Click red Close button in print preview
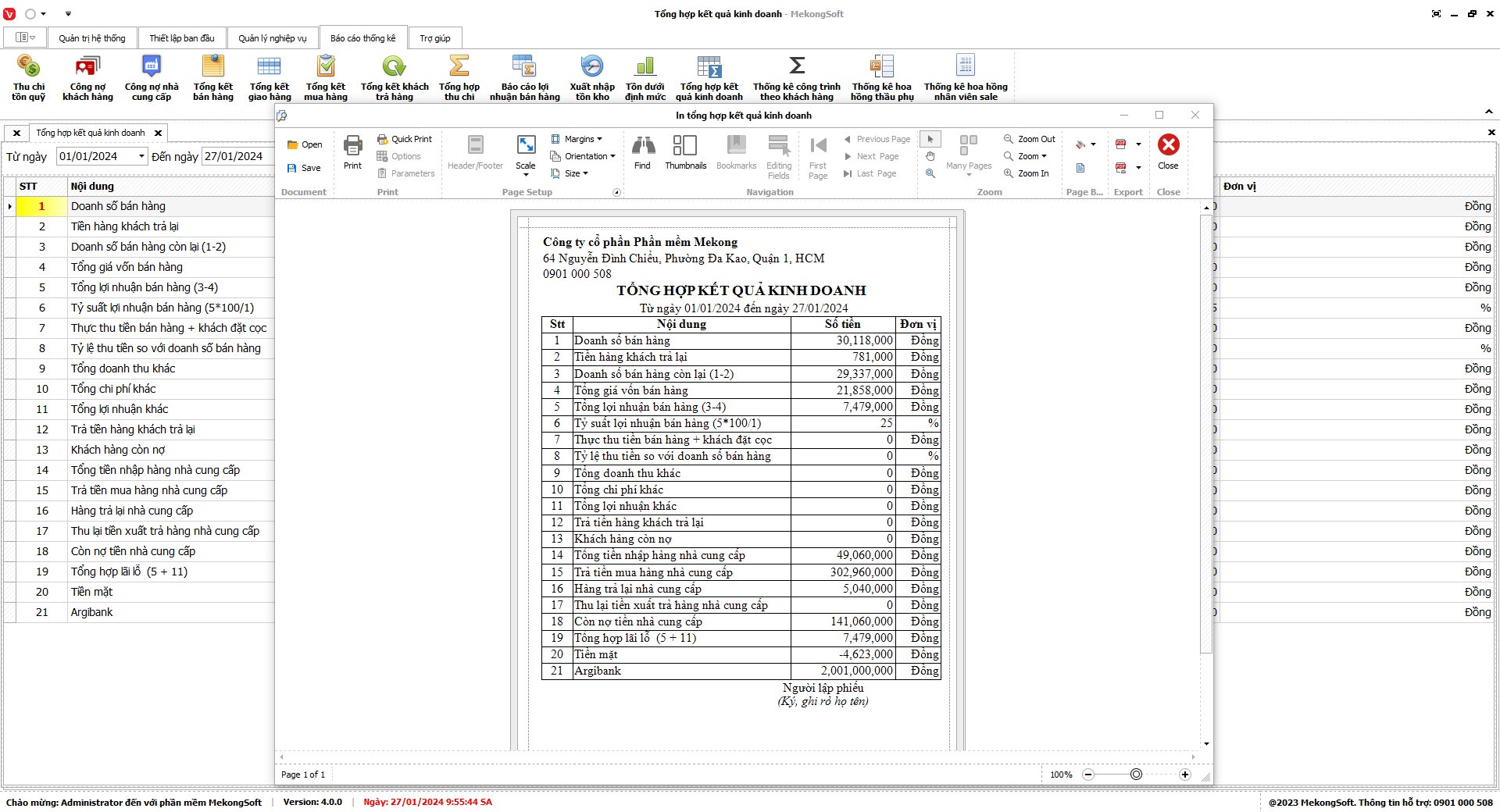Screen dimensions: 1500x812 [x=1168, y=152]
